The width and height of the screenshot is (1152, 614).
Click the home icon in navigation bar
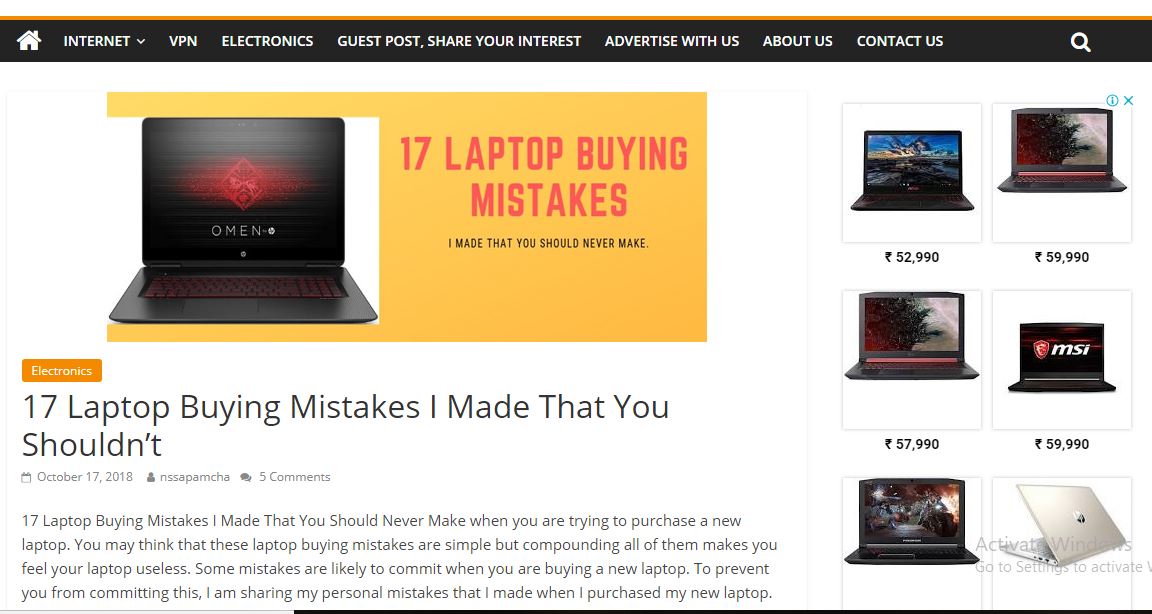coord(29,40)
